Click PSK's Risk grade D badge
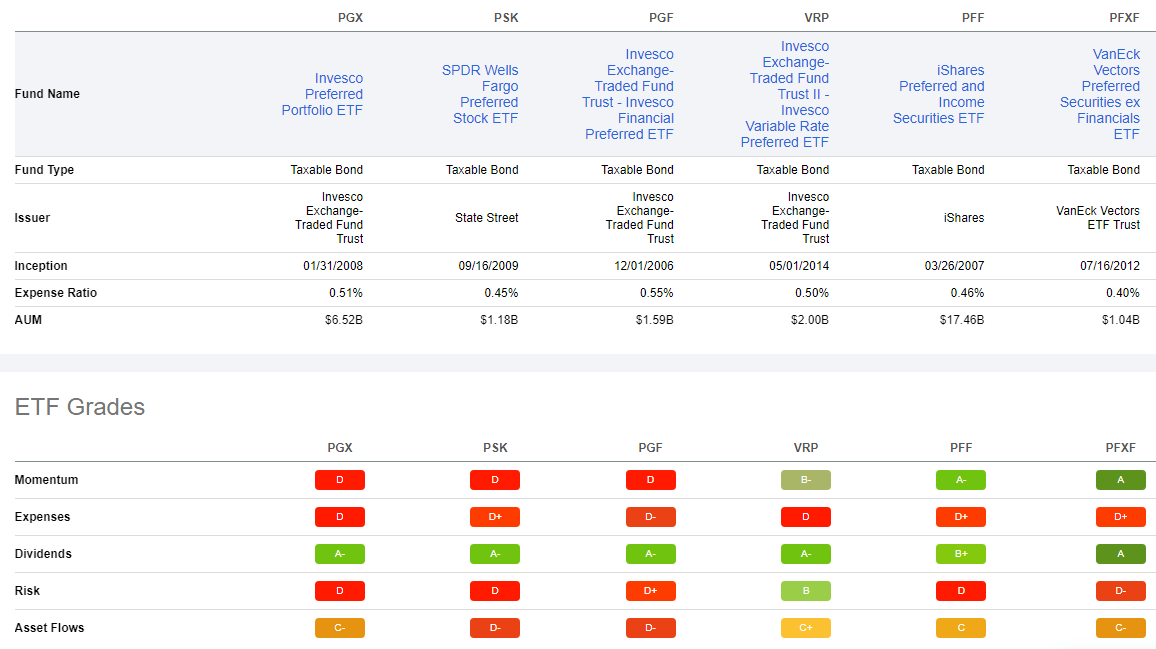The width and height of the screenshot is (1156, 649). [495, 591]
